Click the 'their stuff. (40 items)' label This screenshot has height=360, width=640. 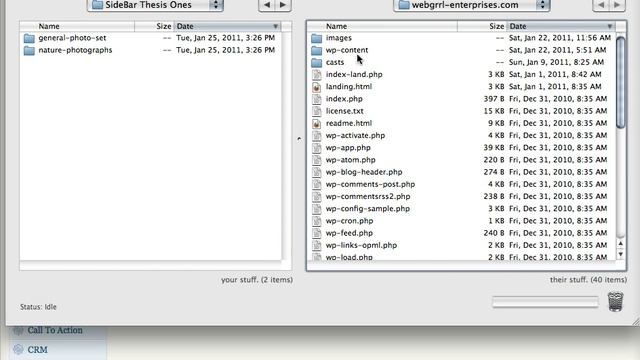[588, 280]
